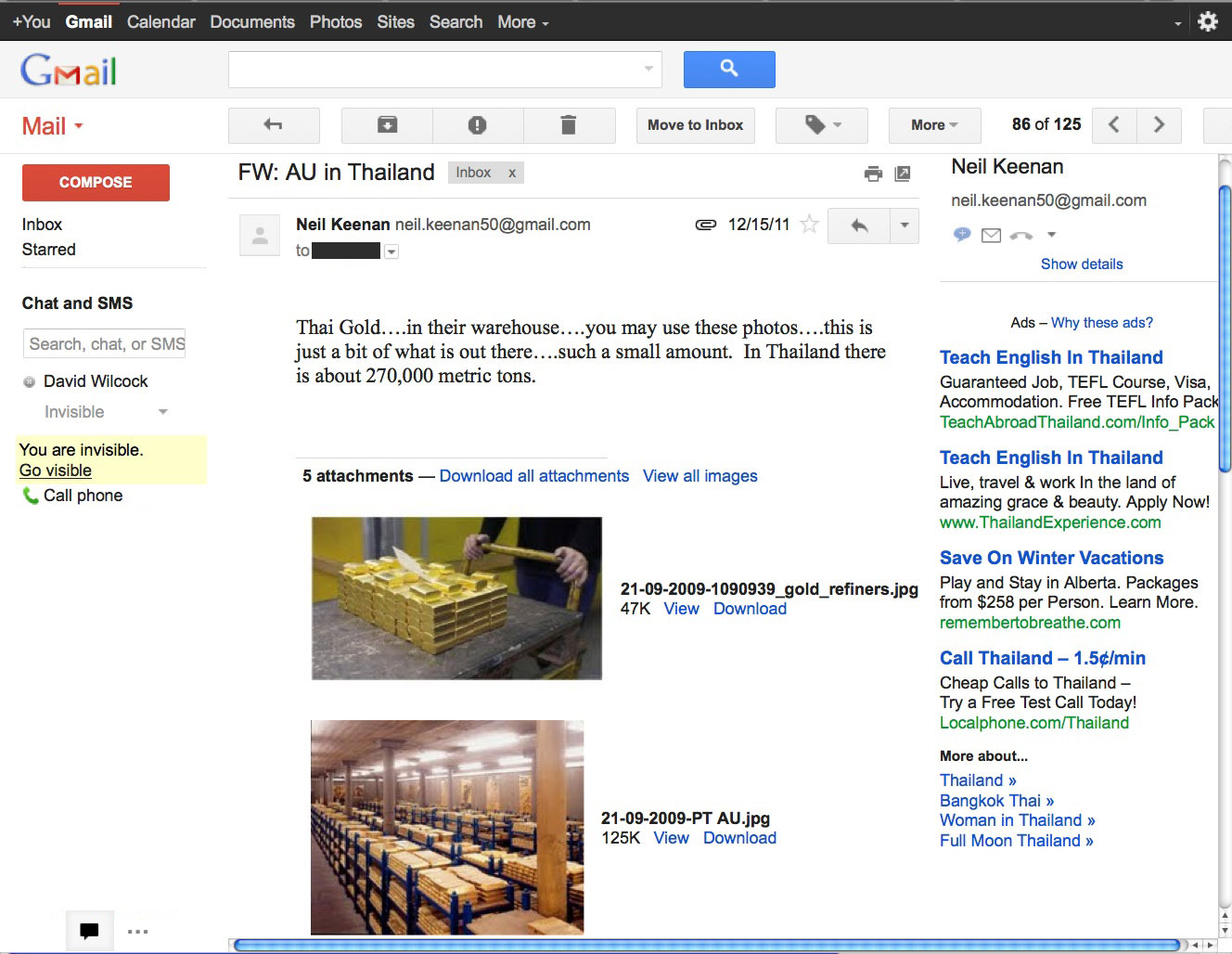Open Search in top bar
1232x954 pixels.
coord(456,21)
